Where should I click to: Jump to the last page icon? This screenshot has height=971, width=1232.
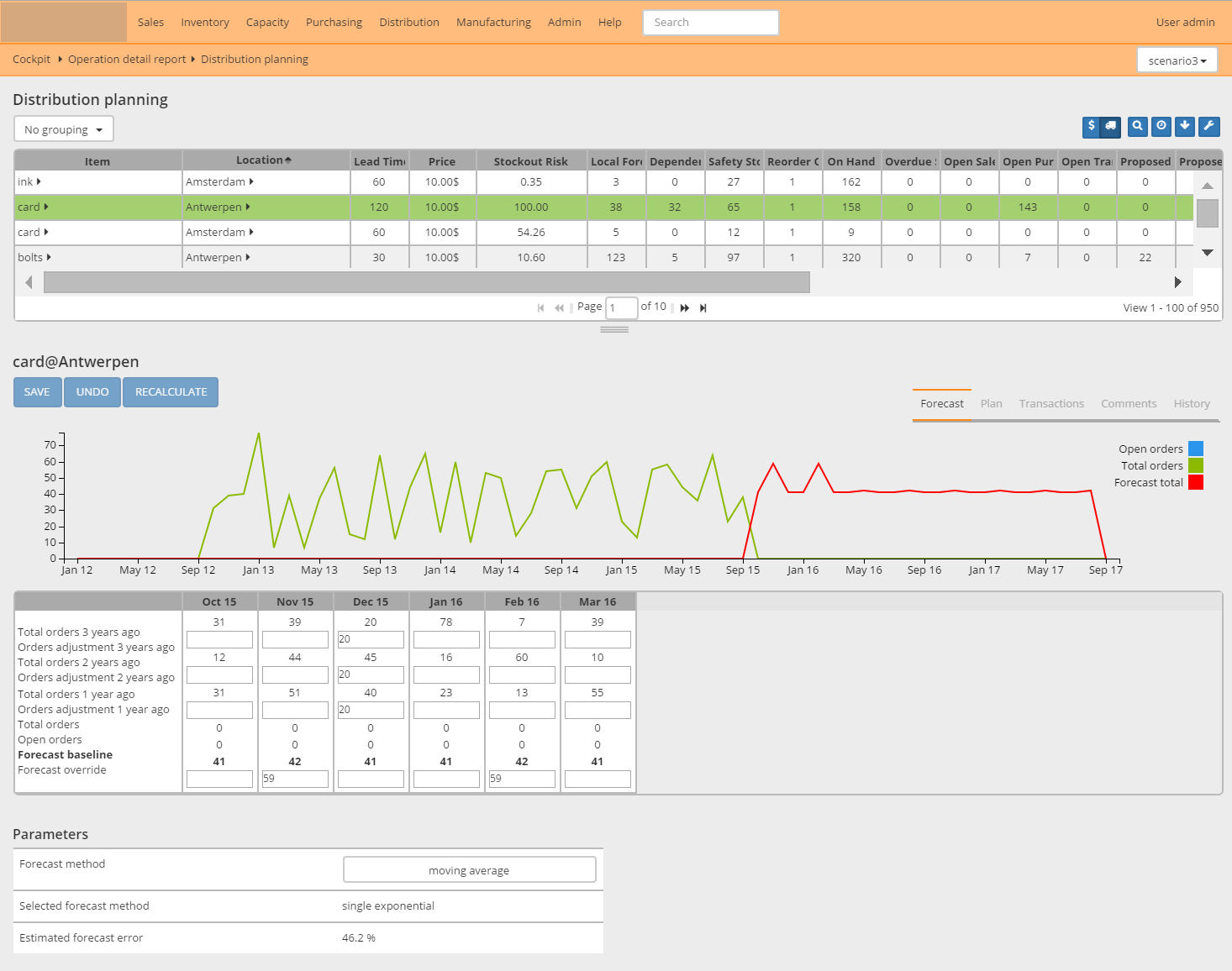click(703, 307)
